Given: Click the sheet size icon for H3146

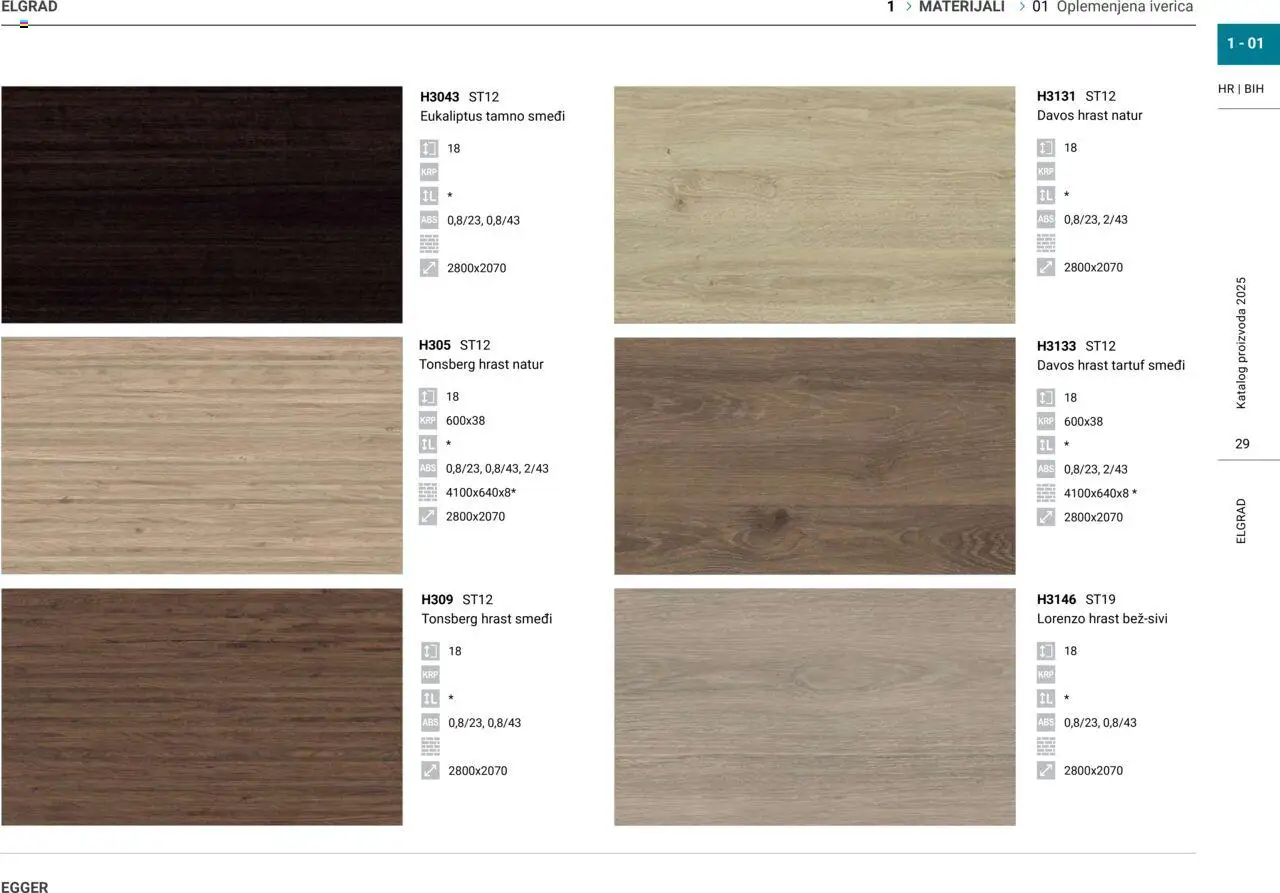Looking at the screenshot, I should click(1046, 770).
